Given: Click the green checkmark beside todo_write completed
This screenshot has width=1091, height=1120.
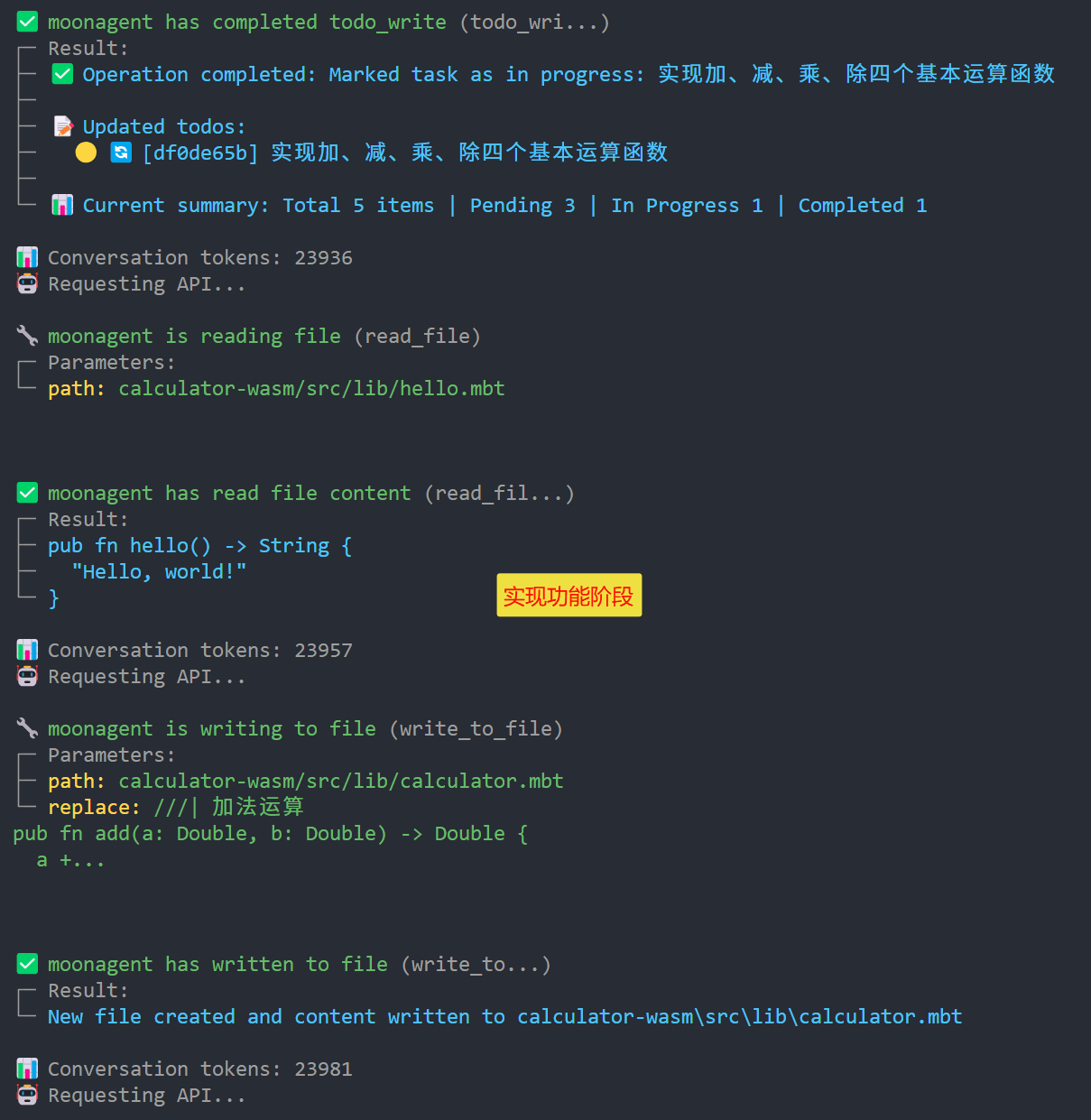Looking at the screenshot, I should point(27,22).
